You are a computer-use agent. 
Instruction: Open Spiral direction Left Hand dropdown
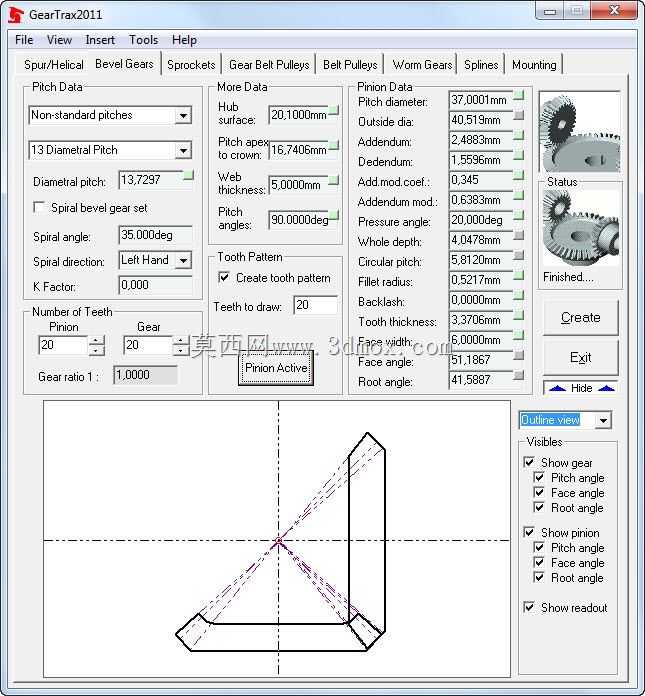pyautogui.click(x=183, y=261)
